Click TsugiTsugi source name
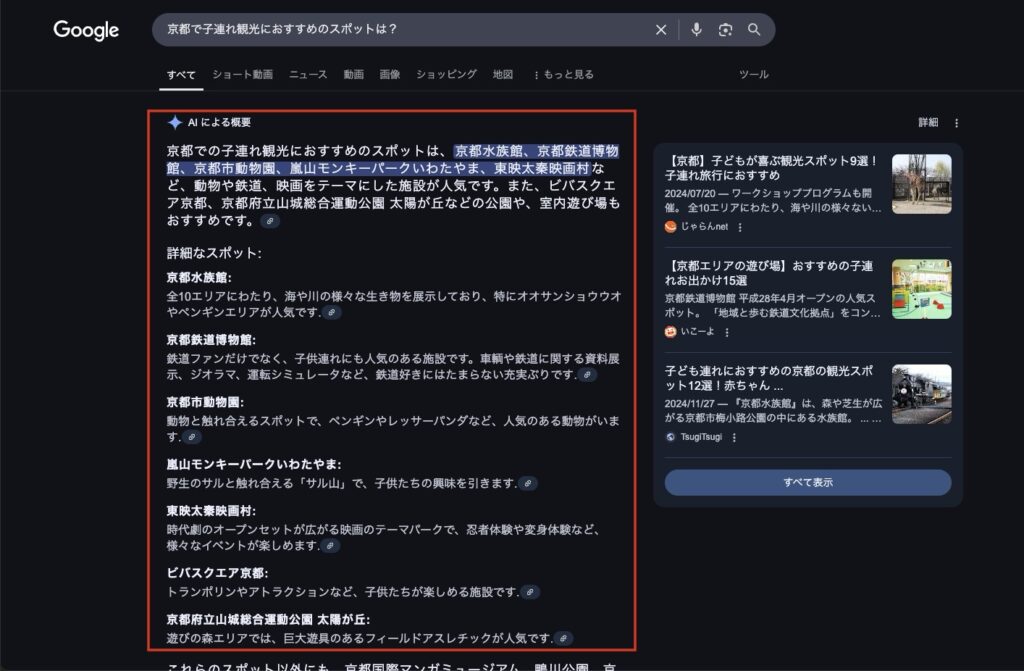The width and height of the screenshot is (1024, 671). pyautogui.click(x=701, y=437)
